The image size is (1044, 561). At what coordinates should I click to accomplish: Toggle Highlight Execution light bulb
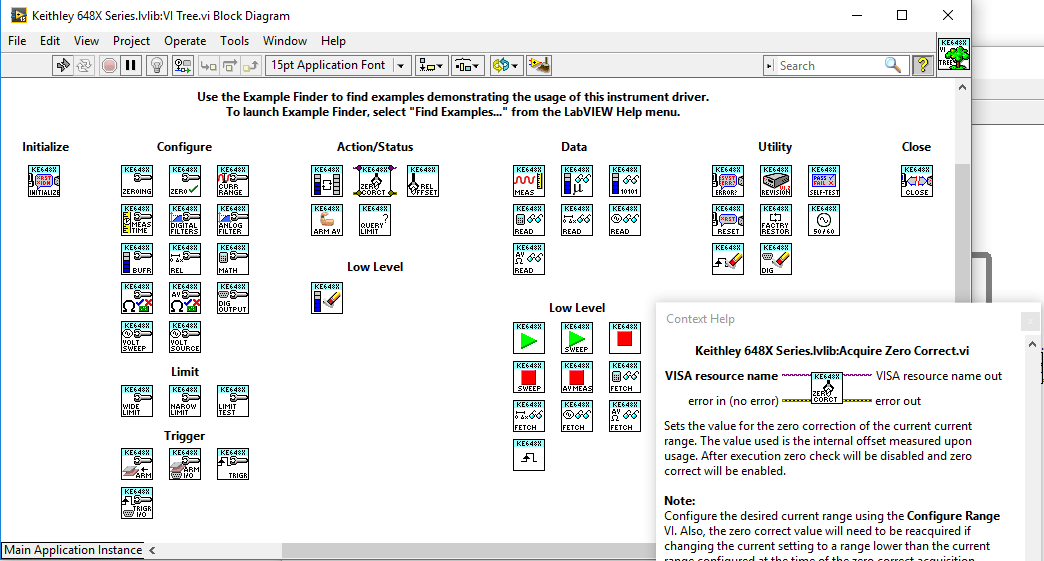pyautogui.click(x=156, y=65)
